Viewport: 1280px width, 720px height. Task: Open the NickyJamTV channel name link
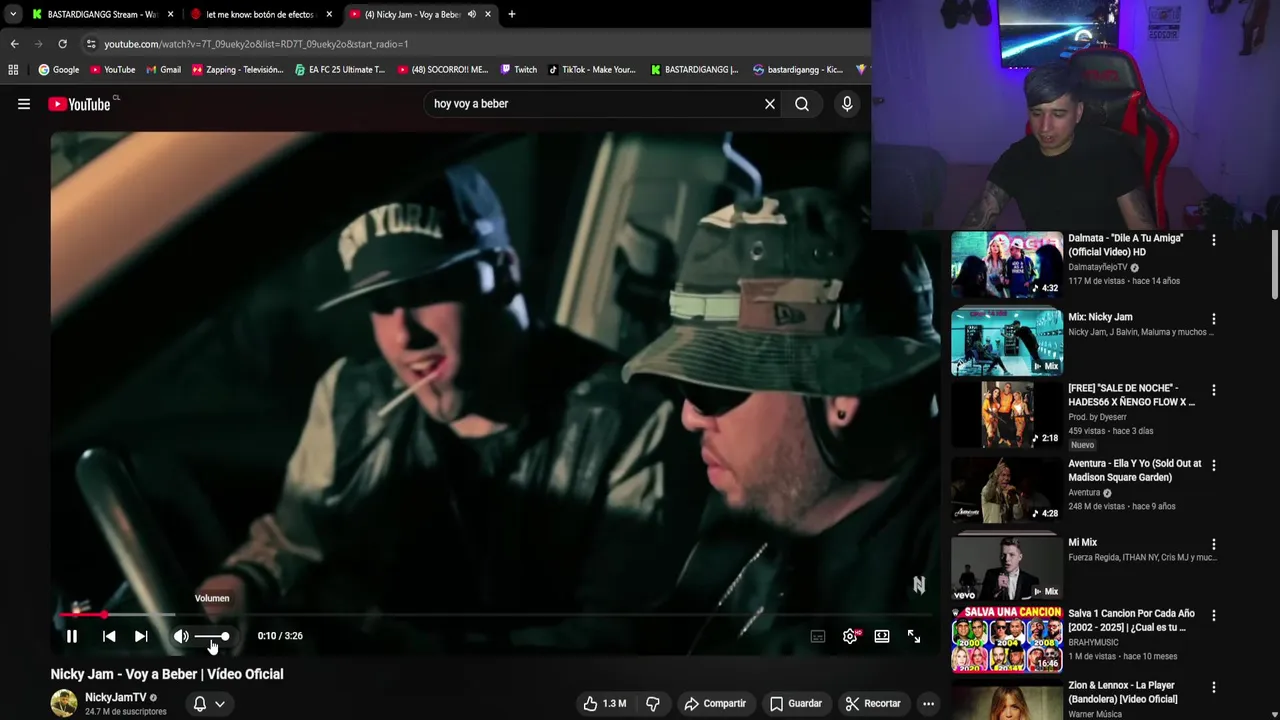tap(115, 697)
